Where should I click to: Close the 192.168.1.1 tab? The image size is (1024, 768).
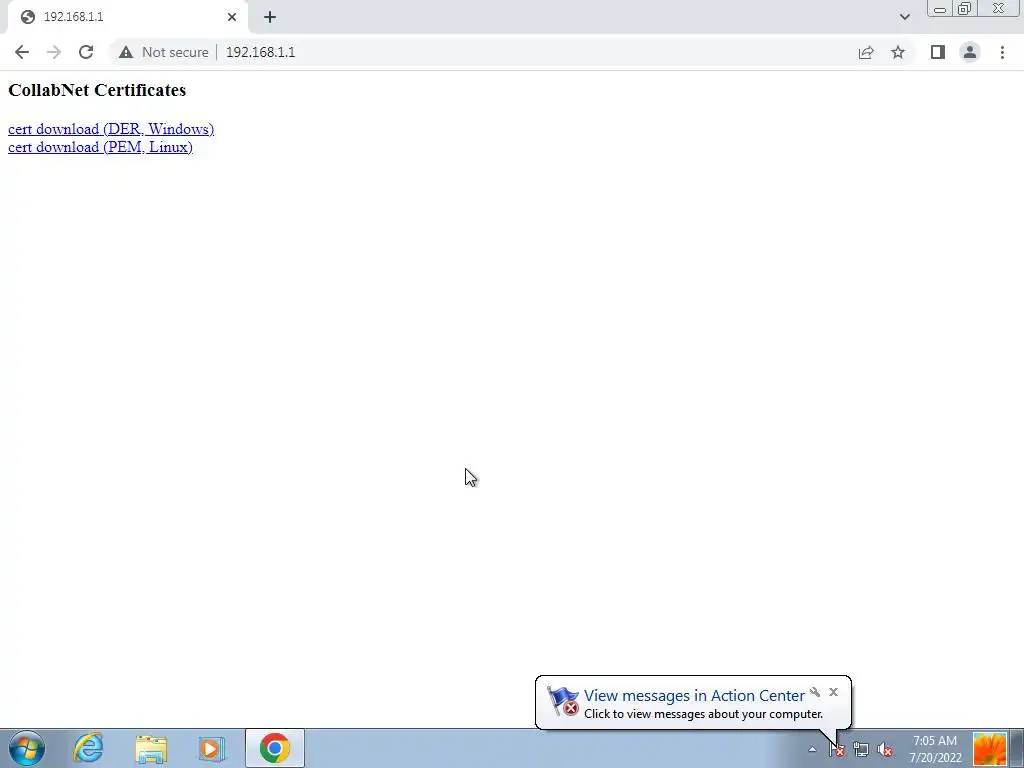(232, 17)
